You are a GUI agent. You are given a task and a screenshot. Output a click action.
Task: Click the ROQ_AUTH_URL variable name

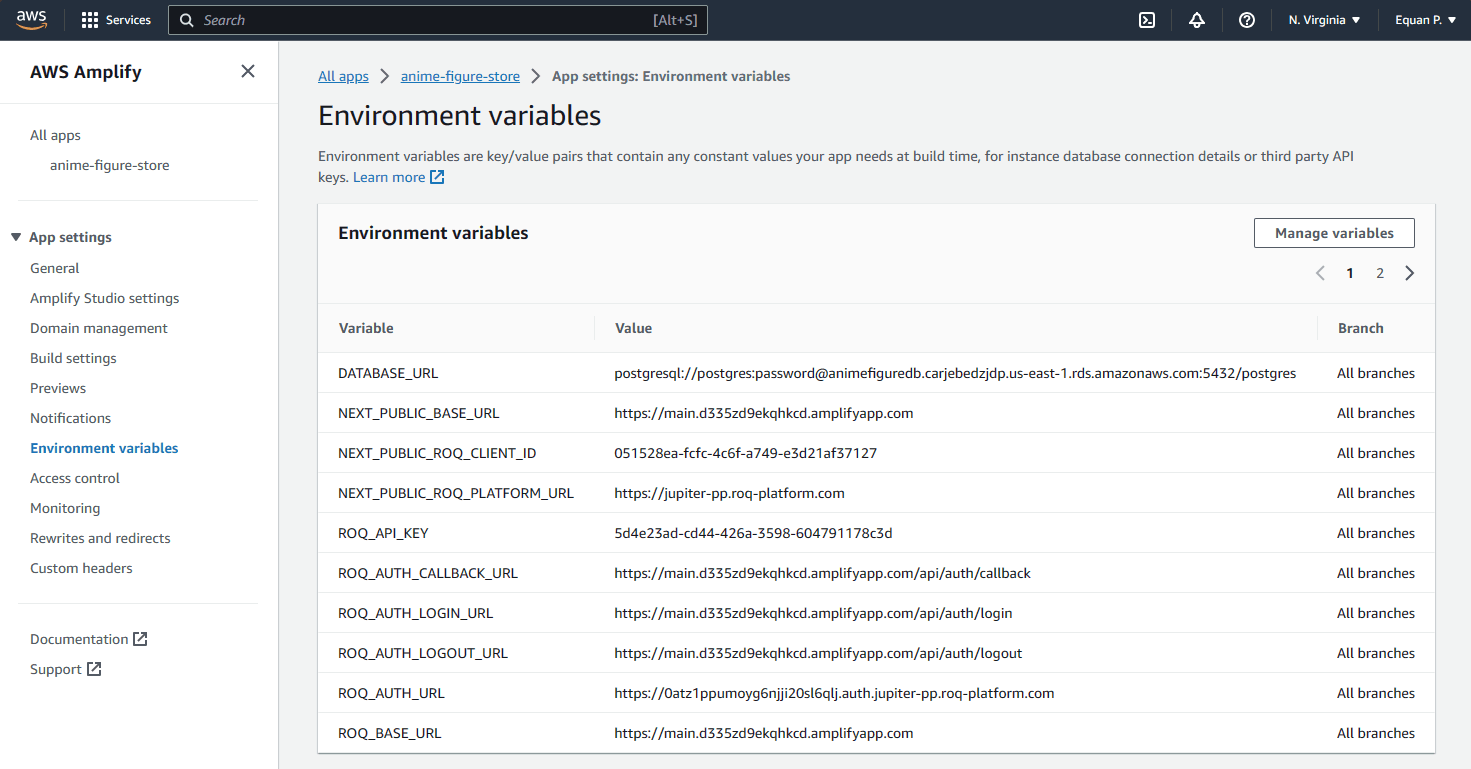pyautogui.click(x=391, y=693)
